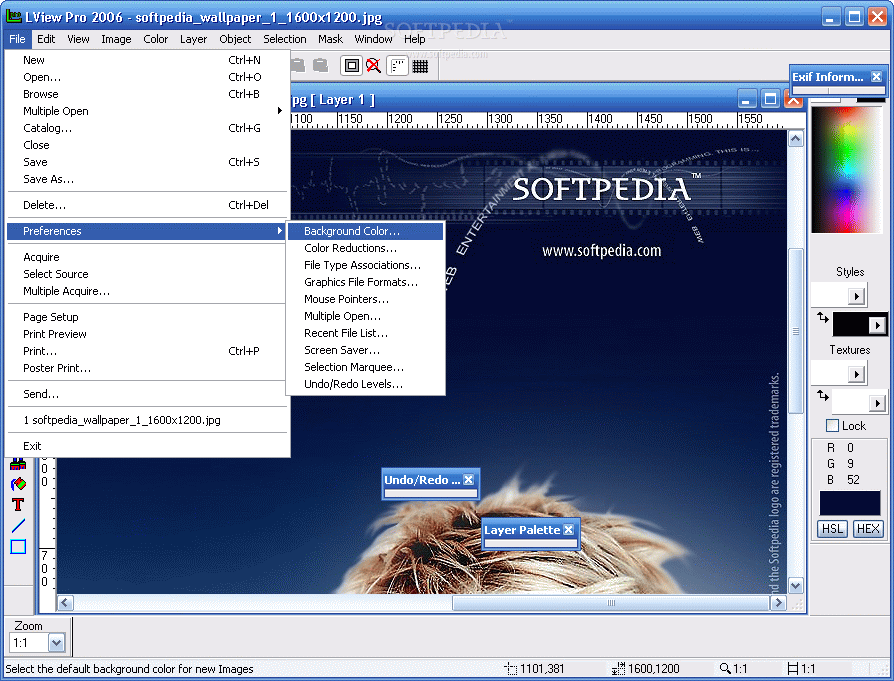Open the Selection menu
The image size is (894, 681).
pyautogui.click(x=285, y=39)
